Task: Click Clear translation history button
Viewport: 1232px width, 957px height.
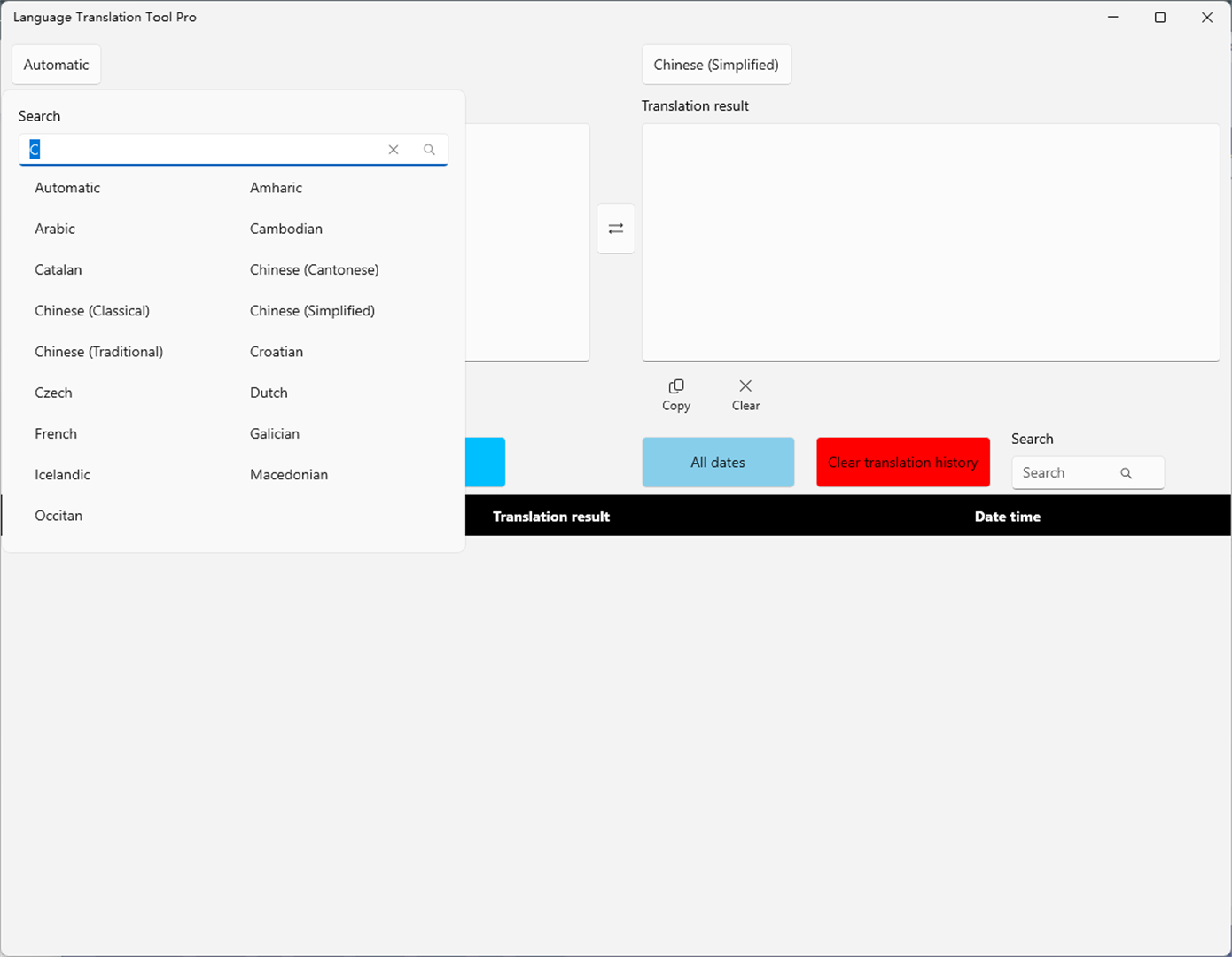Action: [903, 463]
